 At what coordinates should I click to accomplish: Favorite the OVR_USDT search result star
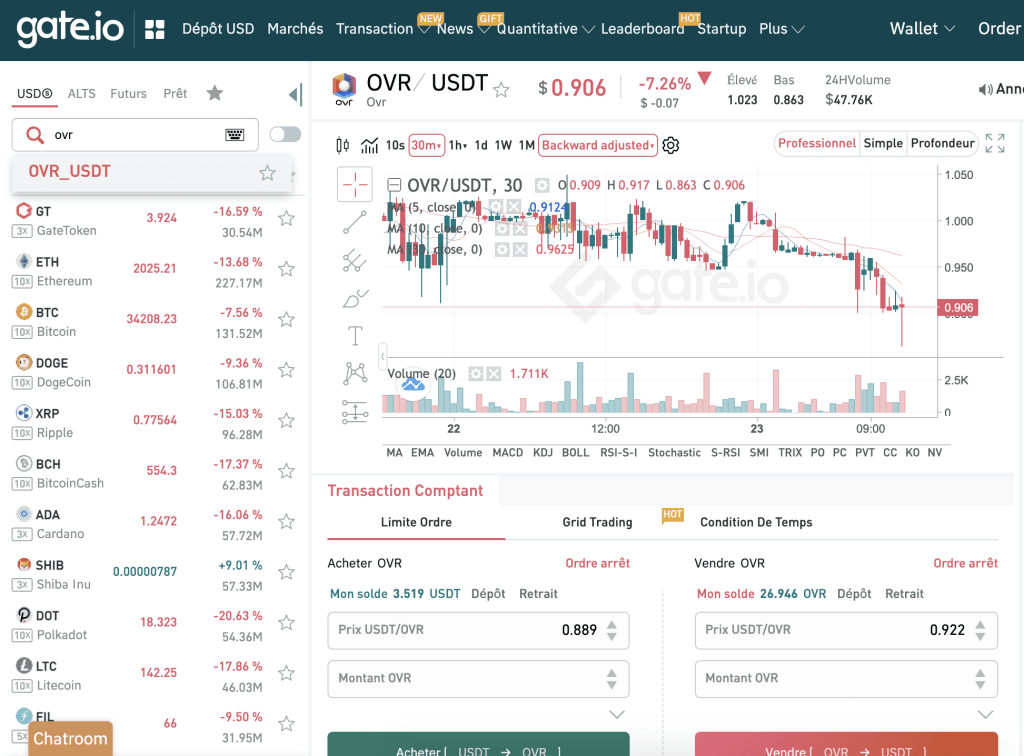267,173
